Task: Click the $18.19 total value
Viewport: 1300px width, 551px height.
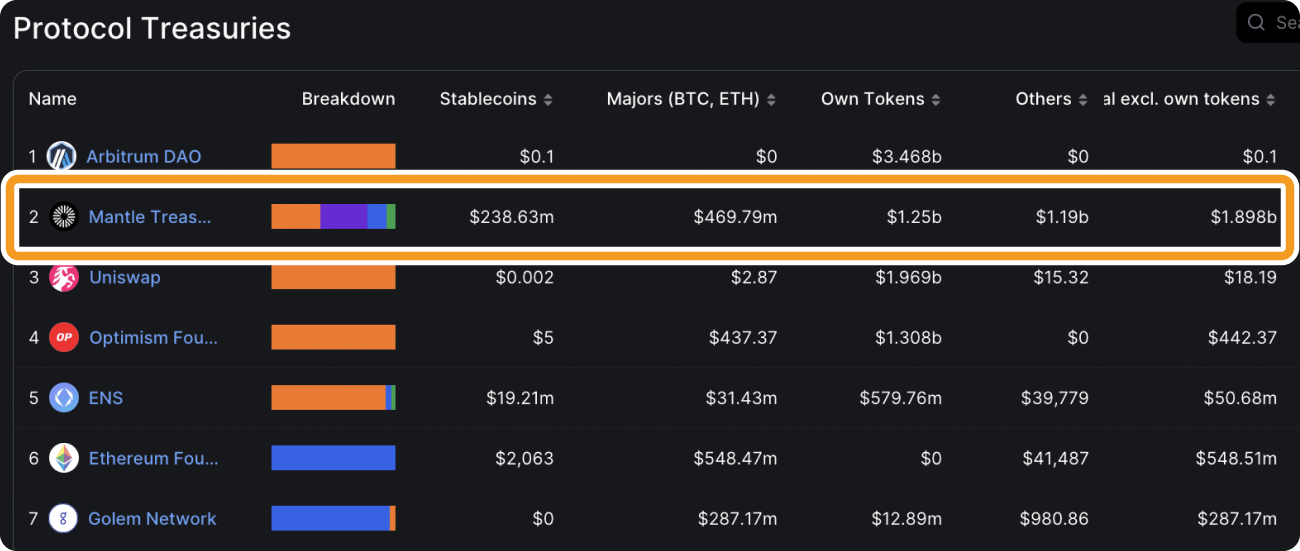Action: (1250, 277)
